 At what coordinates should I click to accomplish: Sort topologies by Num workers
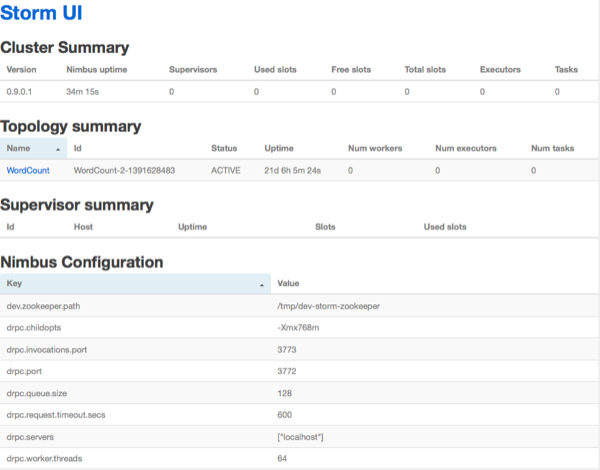click(374, 148)
